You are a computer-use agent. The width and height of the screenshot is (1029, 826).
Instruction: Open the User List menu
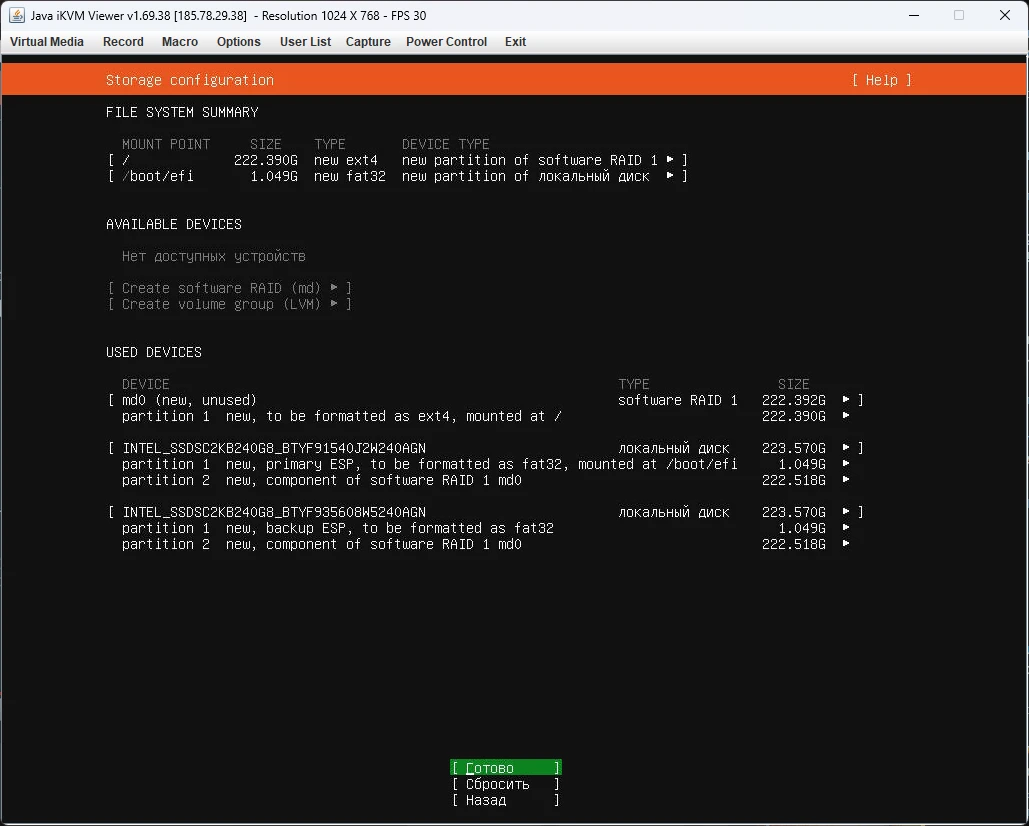[x=305, y=42]
